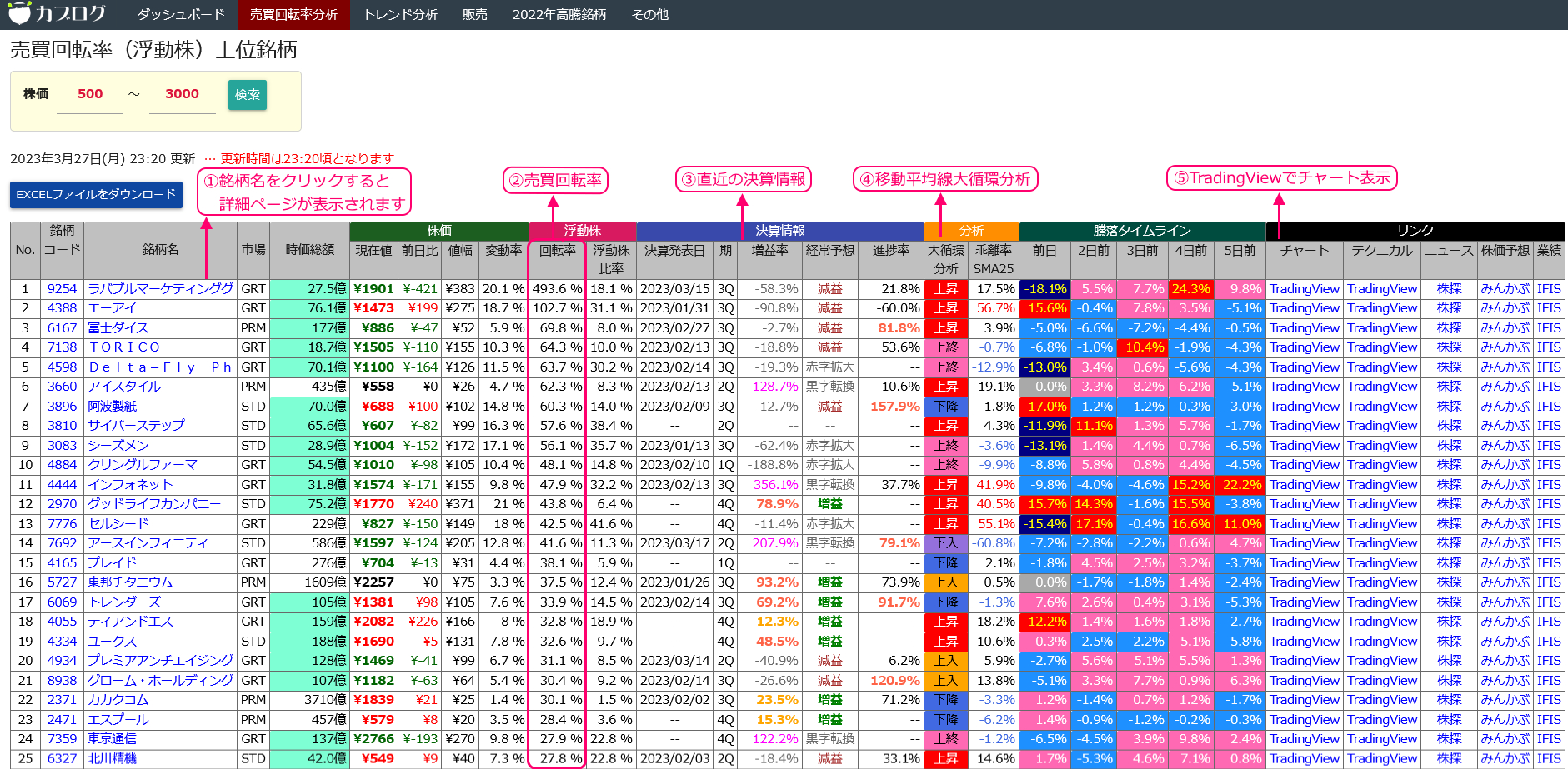This screenshot has width=1568, height=769.
Task: Open the ダッシュボード menu item
Action: click(x=181, y=15)
